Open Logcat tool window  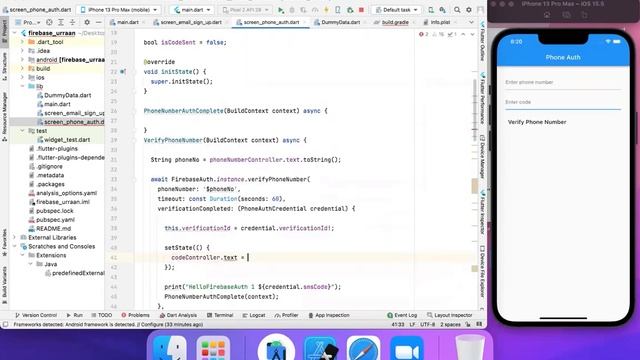(x=254, y=315)
